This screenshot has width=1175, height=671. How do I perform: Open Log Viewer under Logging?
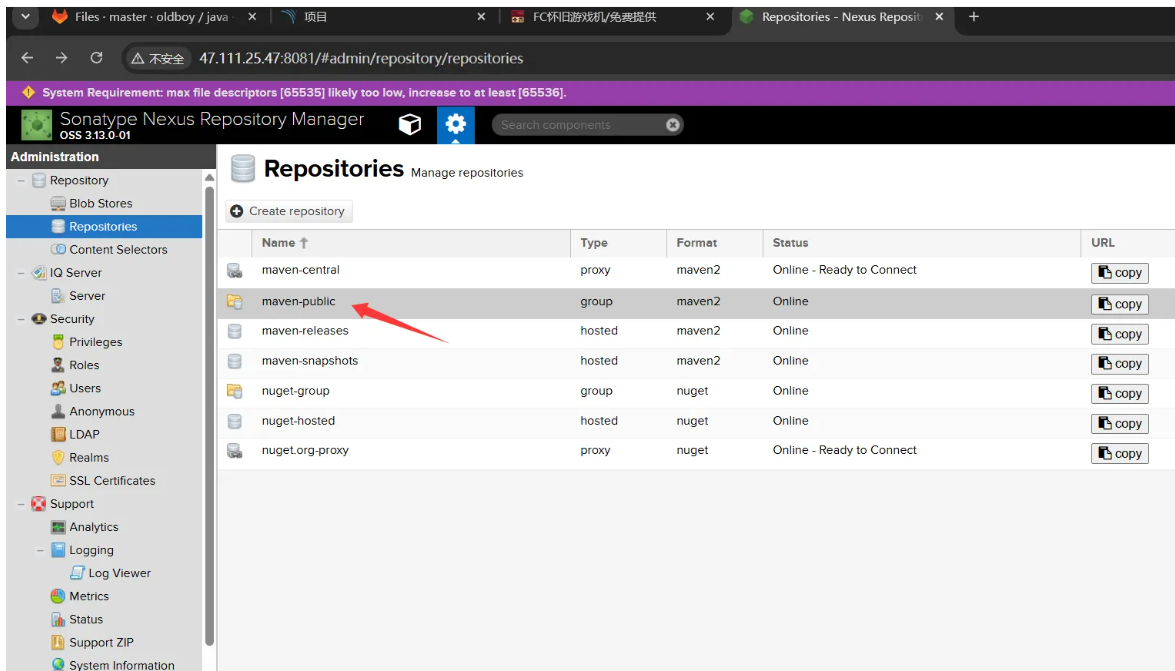[x=119, y=573]
